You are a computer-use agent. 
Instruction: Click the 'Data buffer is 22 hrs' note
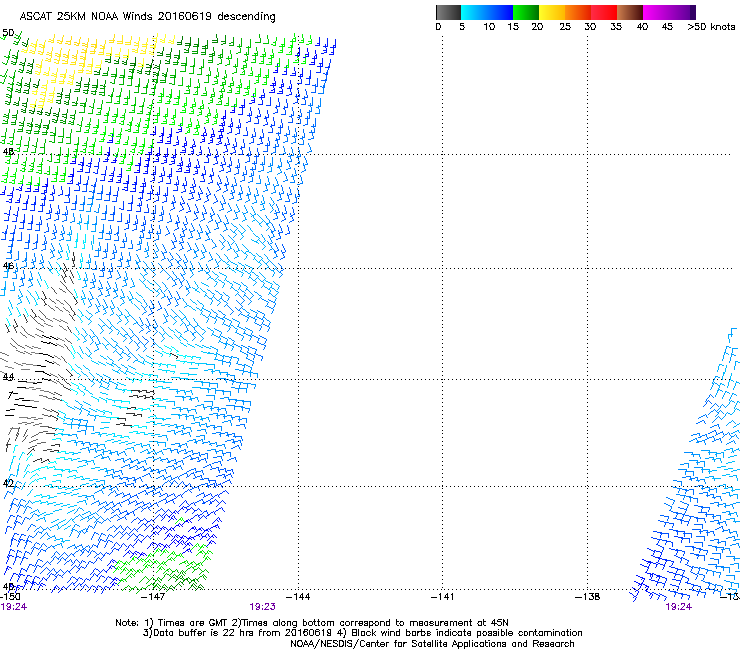point(362,633)
